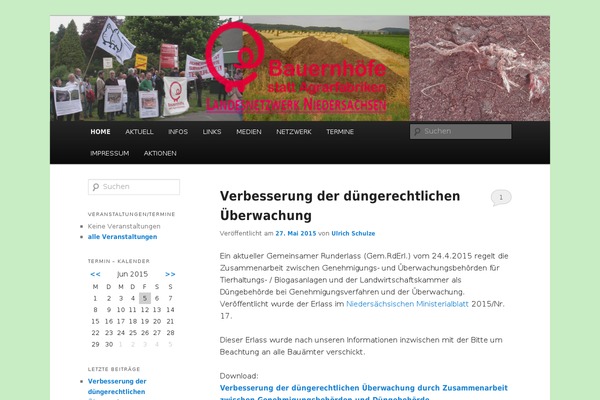Select day 30 in calendar
Screen dimensions: 600x400
tap(109, 344)
